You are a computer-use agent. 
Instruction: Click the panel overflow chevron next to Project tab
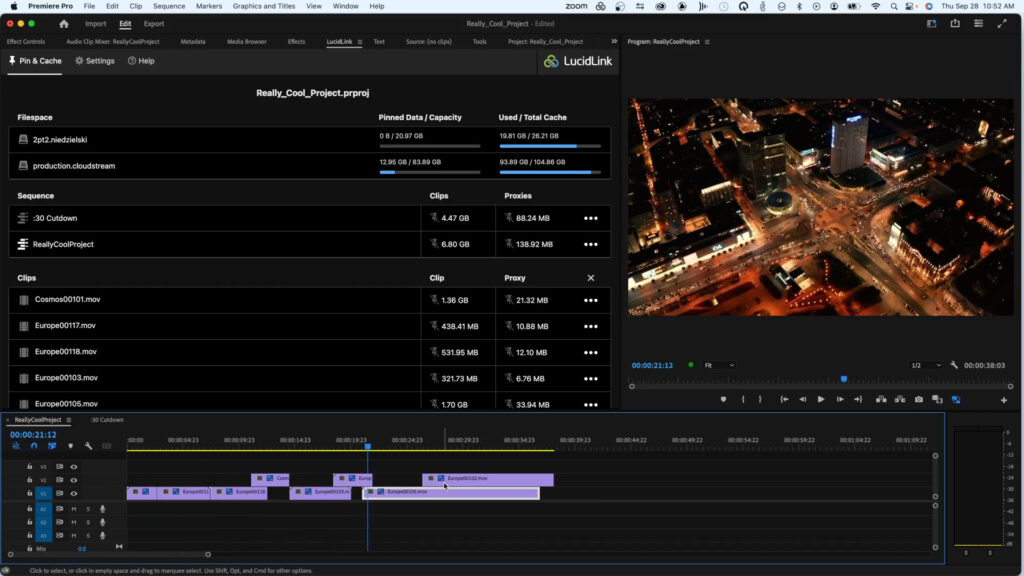(612, 42)
